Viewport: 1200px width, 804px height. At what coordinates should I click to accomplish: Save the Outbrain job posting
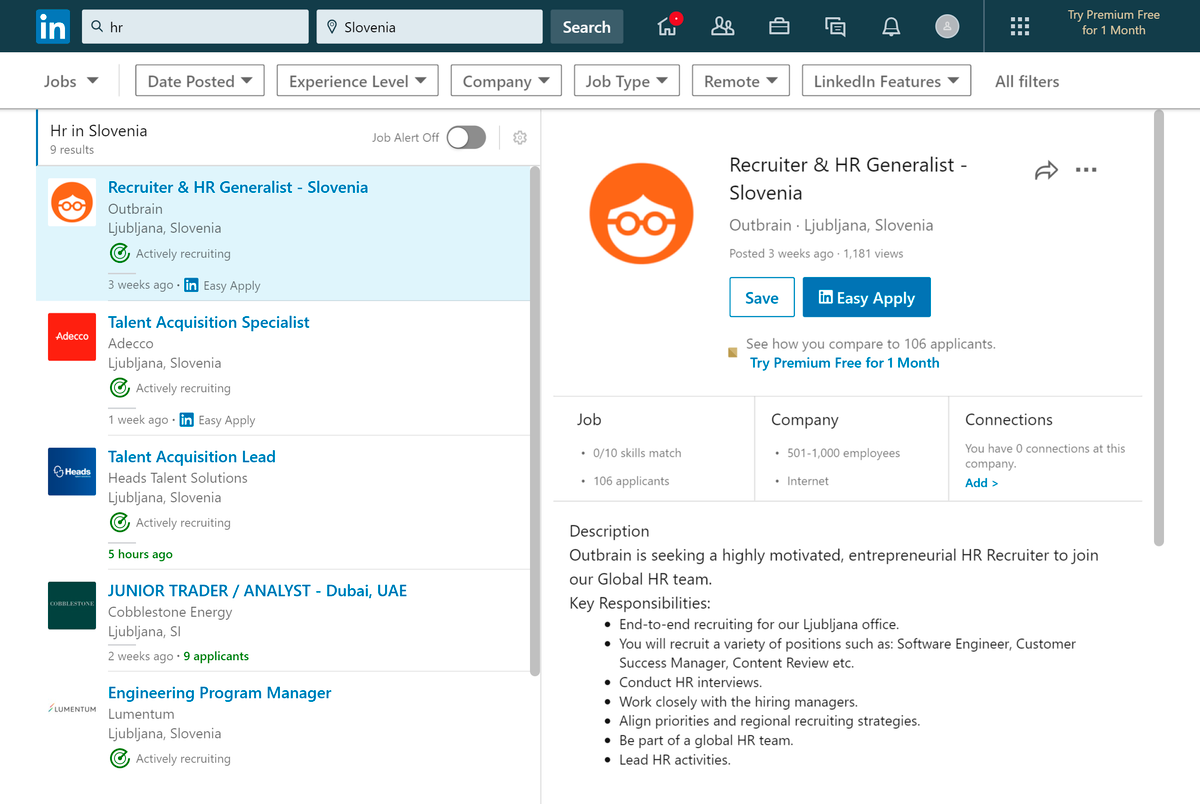click(762, 298)
